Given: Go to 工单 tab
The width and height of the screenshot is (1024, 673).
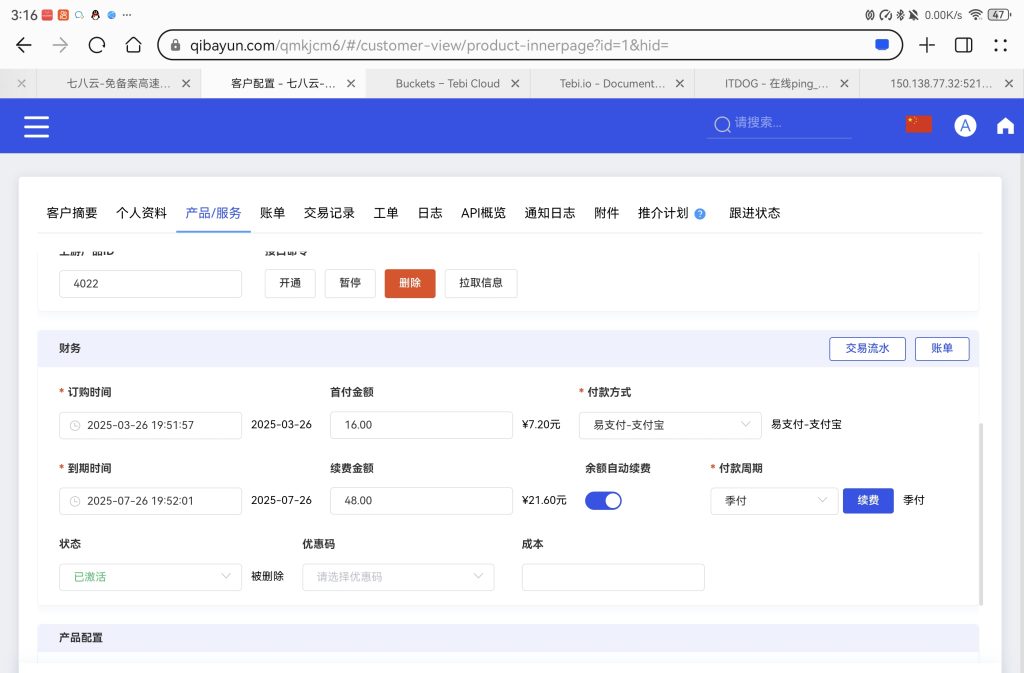Looking at the screenshot, I should (x=386, y=213).
